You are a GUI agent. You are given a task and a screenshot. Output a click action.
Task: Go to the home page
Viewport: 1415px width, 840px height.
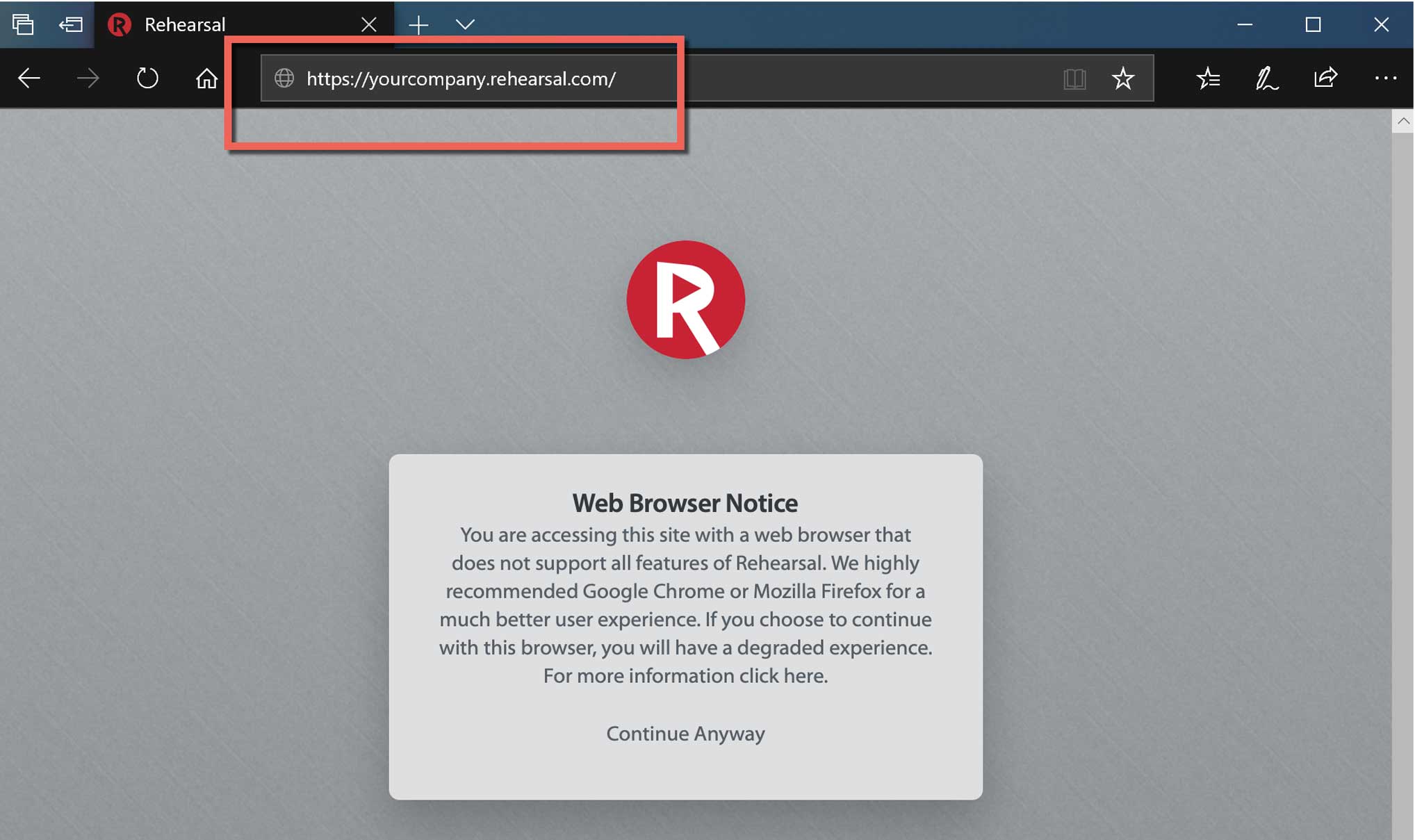(206, 78)
